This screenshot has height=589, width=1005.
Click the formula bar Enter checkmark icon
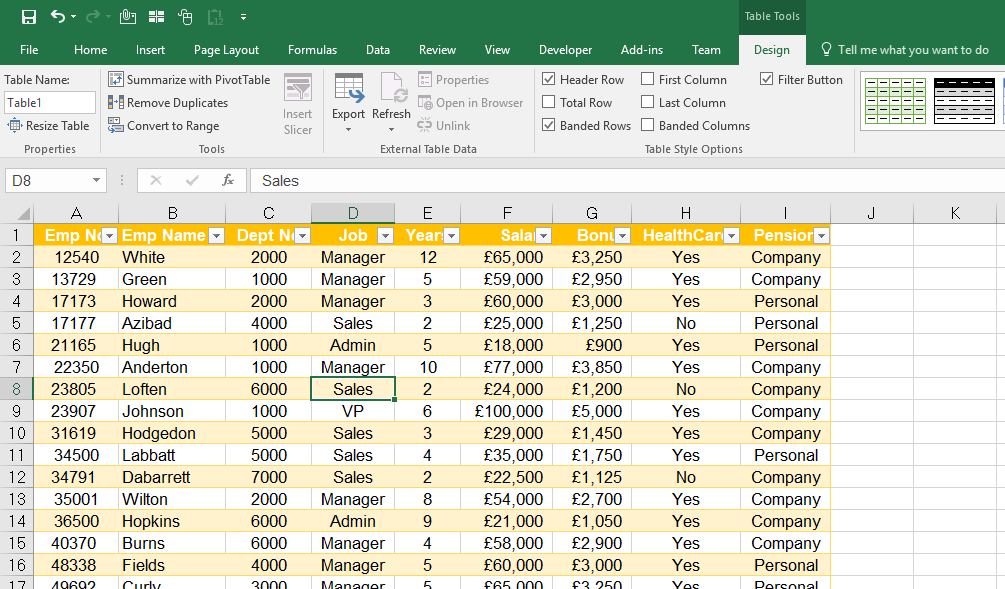[192, 181]
